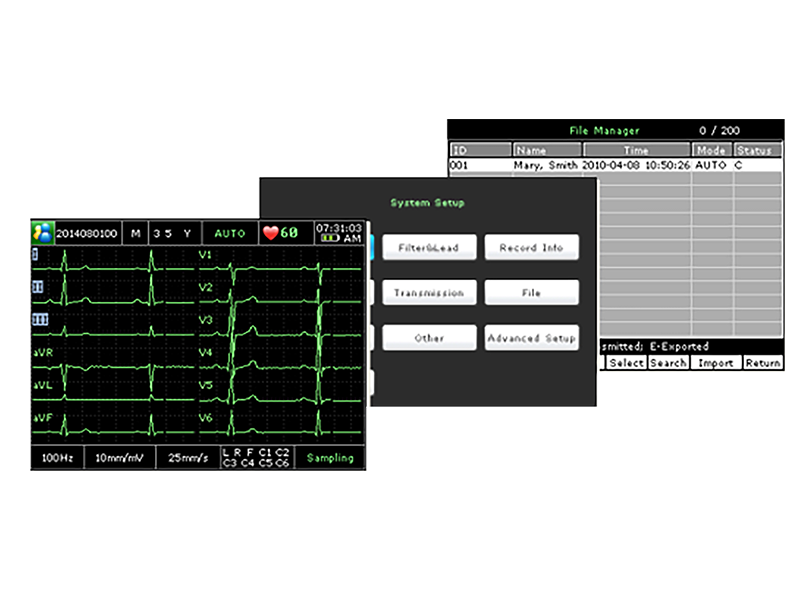
Task: Select the V2 lead label
Action: click(x=206, y=287)
